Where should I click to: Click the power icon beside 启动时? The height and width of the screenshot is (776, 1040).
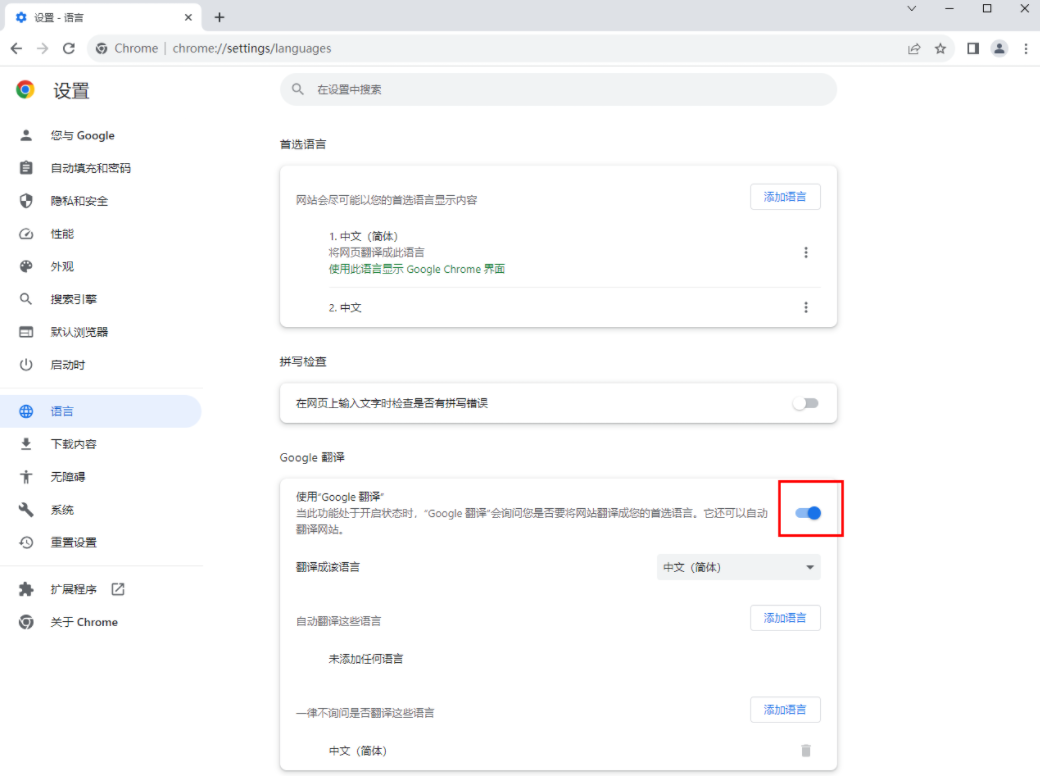[x=26, y=365]
